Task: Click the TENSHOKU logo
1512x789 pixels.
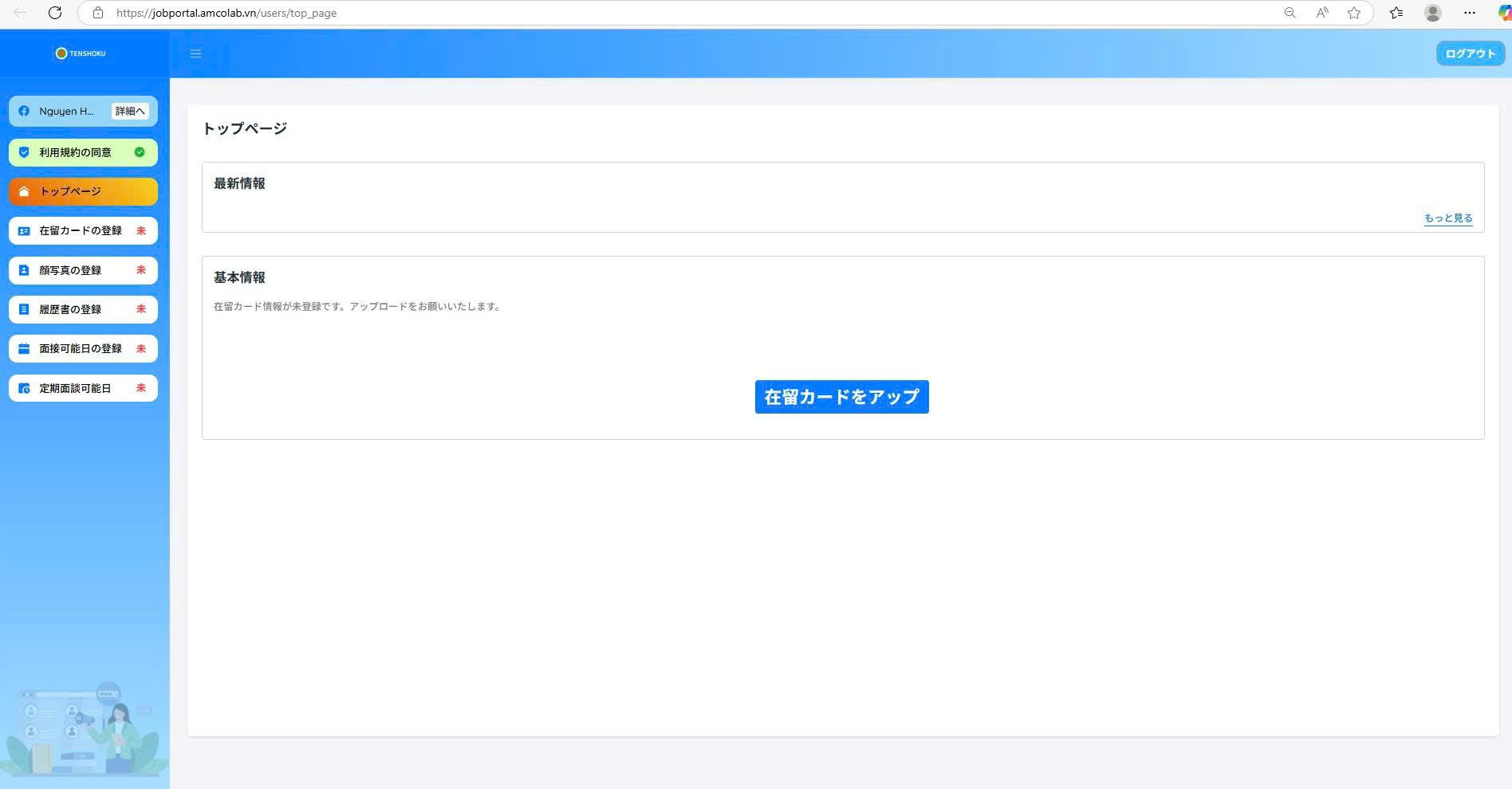Action: pos(81,53)
